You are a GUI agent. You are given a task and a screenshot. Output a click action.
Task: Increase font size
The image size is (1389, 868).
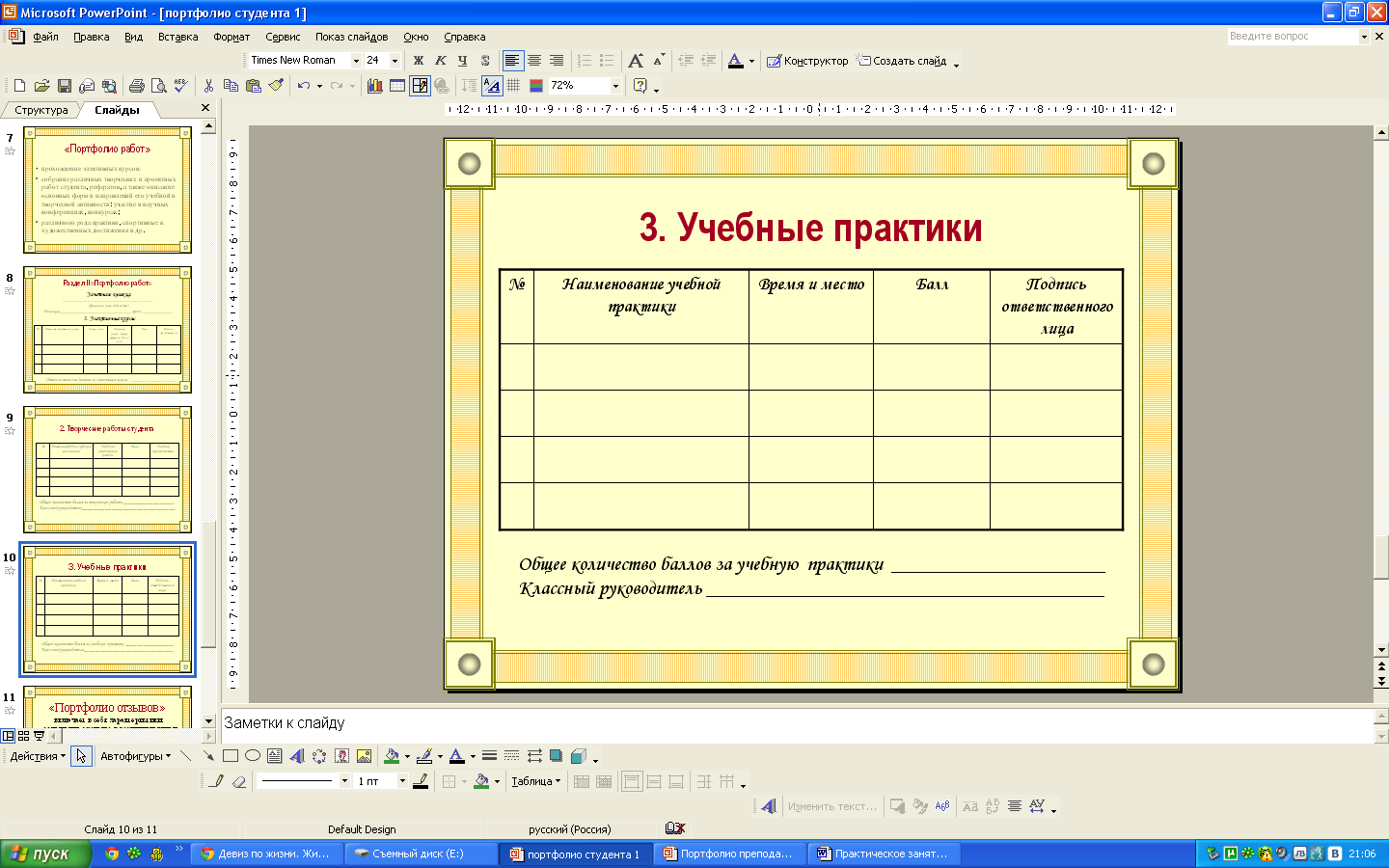click(636, 61)
